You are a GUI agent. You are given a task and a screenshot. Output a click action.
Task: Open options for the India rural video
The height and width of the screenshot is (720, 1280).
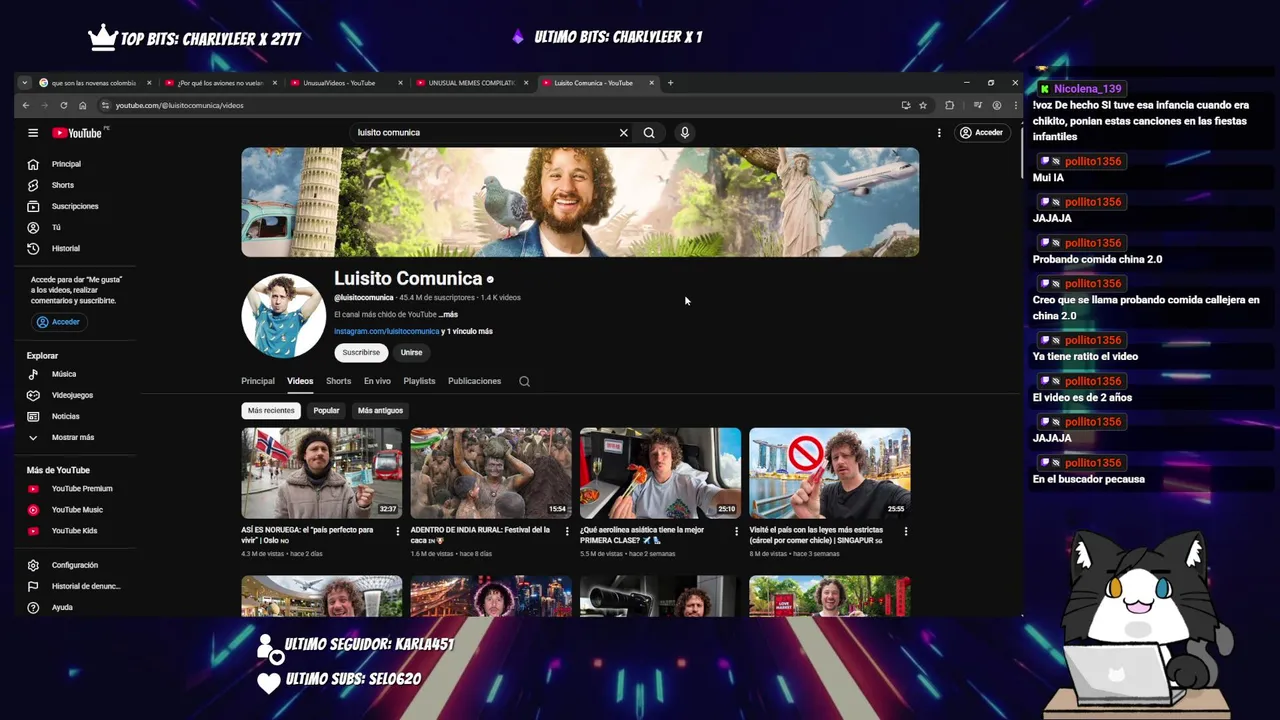(x=567, y=531)
